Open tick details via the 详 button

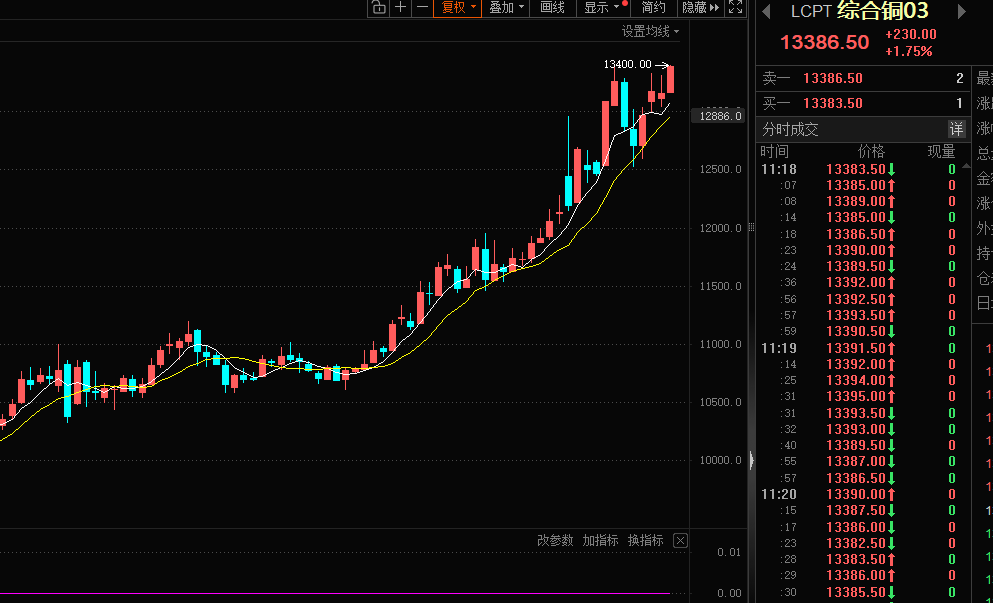point(956,129)
